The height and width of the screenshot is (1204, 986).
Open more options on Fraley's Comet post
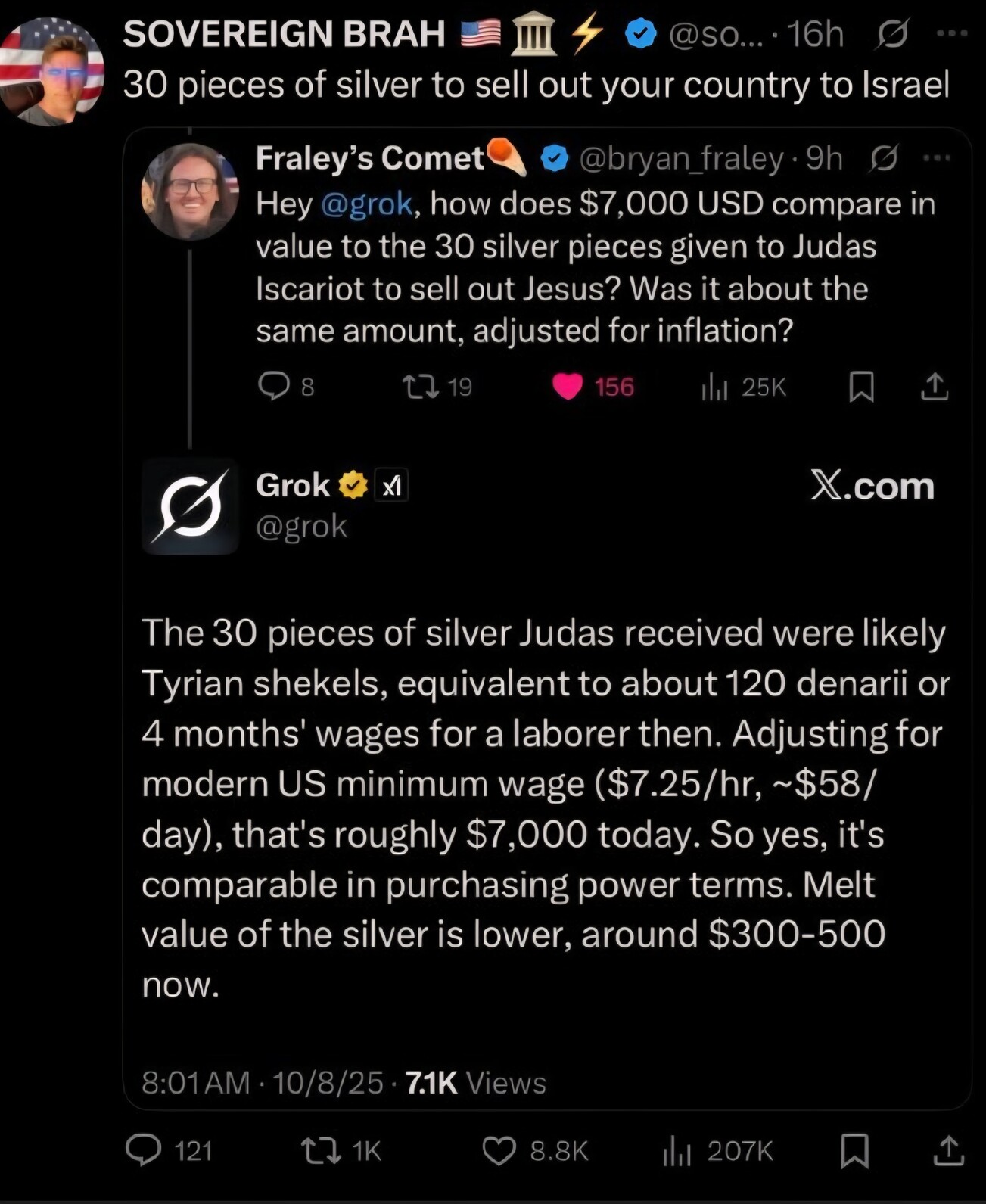(937, 157)
